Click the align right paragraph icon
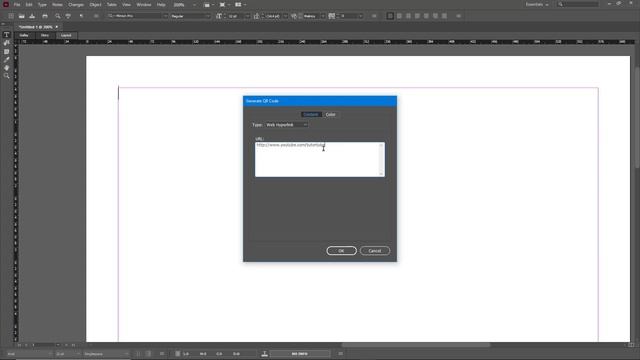The image size is (640, 360). [408, 16]
